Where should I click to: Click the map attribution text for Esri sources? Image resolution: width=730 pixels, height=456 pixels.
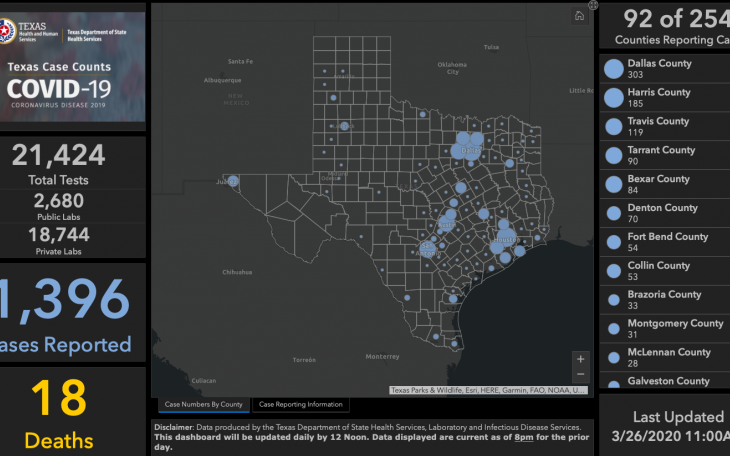pos(488,390)
